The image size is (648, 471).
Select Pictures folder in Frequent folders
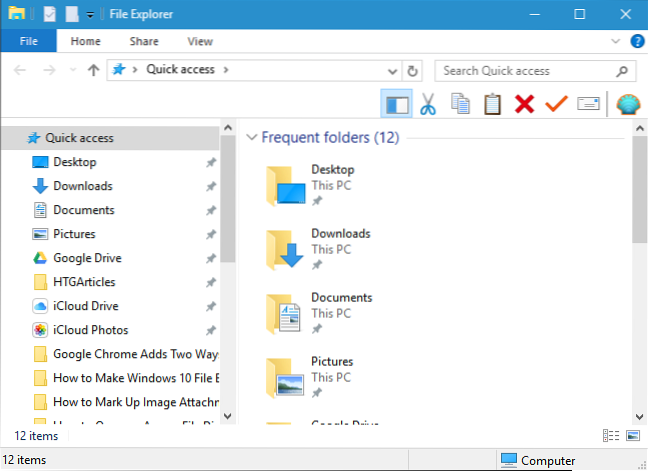click(310, 377)
